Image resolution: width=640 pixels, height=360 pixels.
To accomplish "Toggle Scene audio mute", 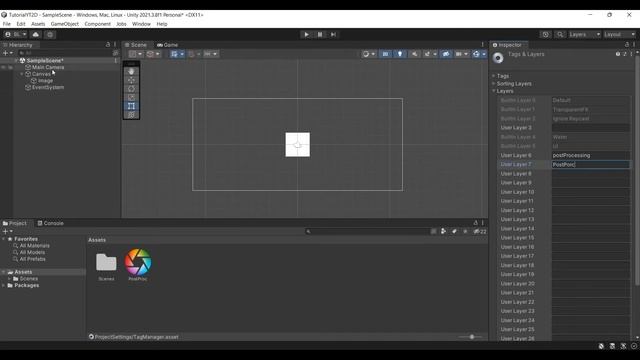I will click(x=414, y=54).
